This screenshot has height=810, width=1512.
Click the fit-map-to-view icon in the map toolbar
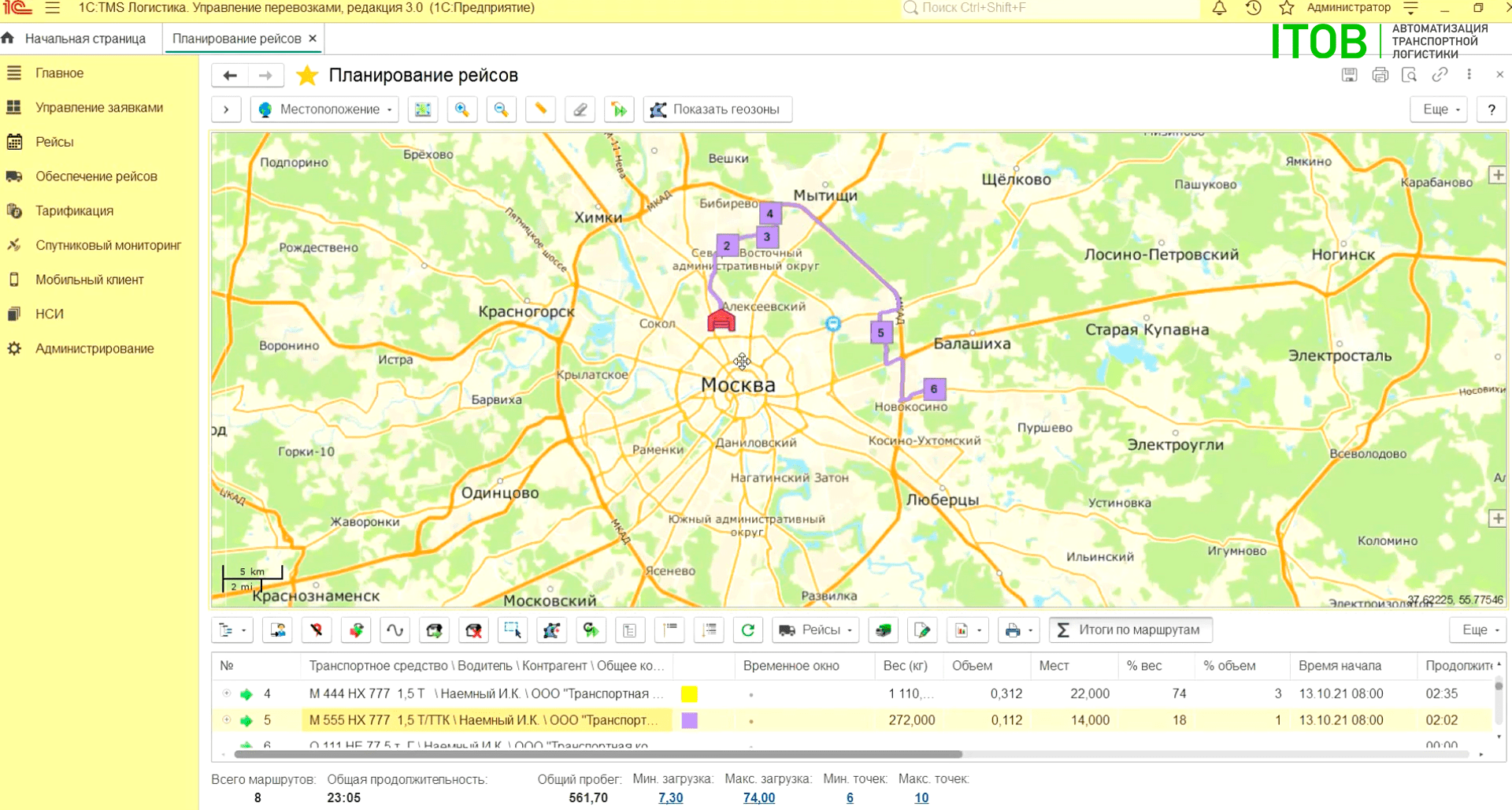423,110
